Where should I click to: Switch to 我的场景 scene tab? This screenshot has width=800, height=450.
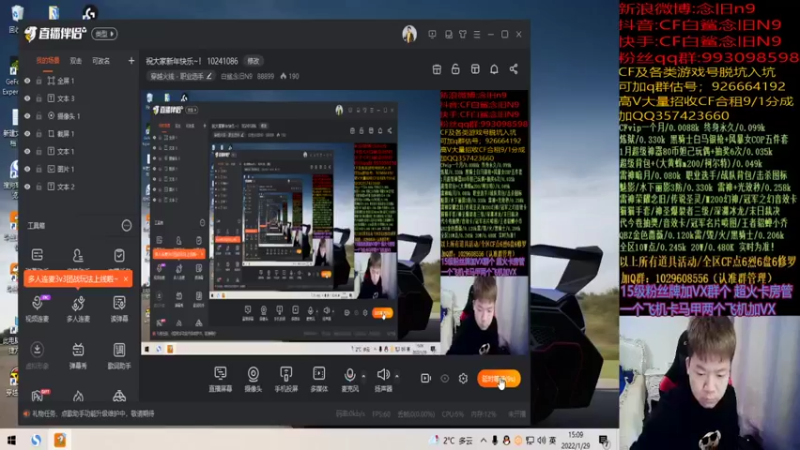point(47,61)
